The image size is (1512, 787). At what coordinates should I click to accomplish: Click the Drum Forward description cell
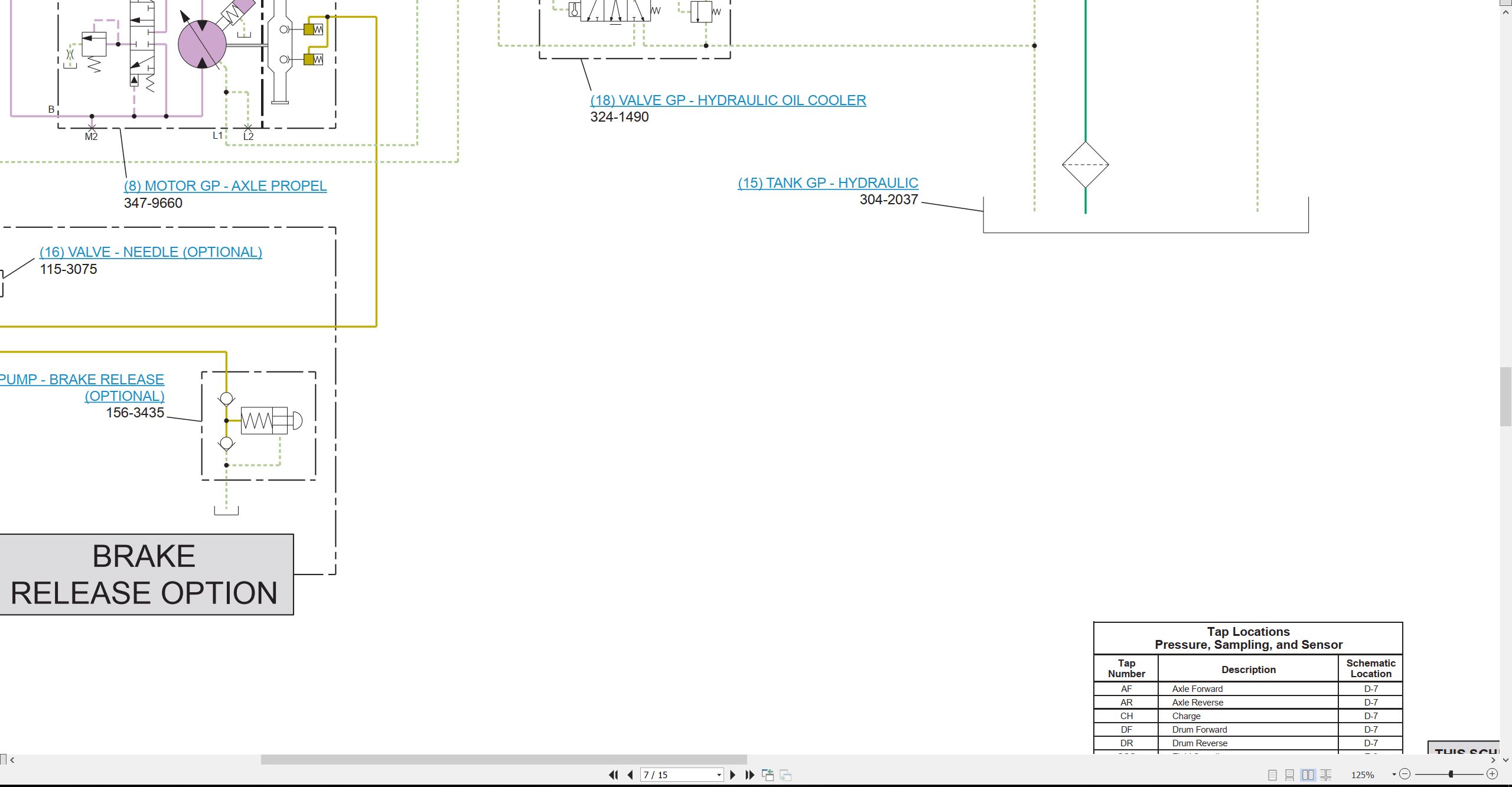(1248, 730)
